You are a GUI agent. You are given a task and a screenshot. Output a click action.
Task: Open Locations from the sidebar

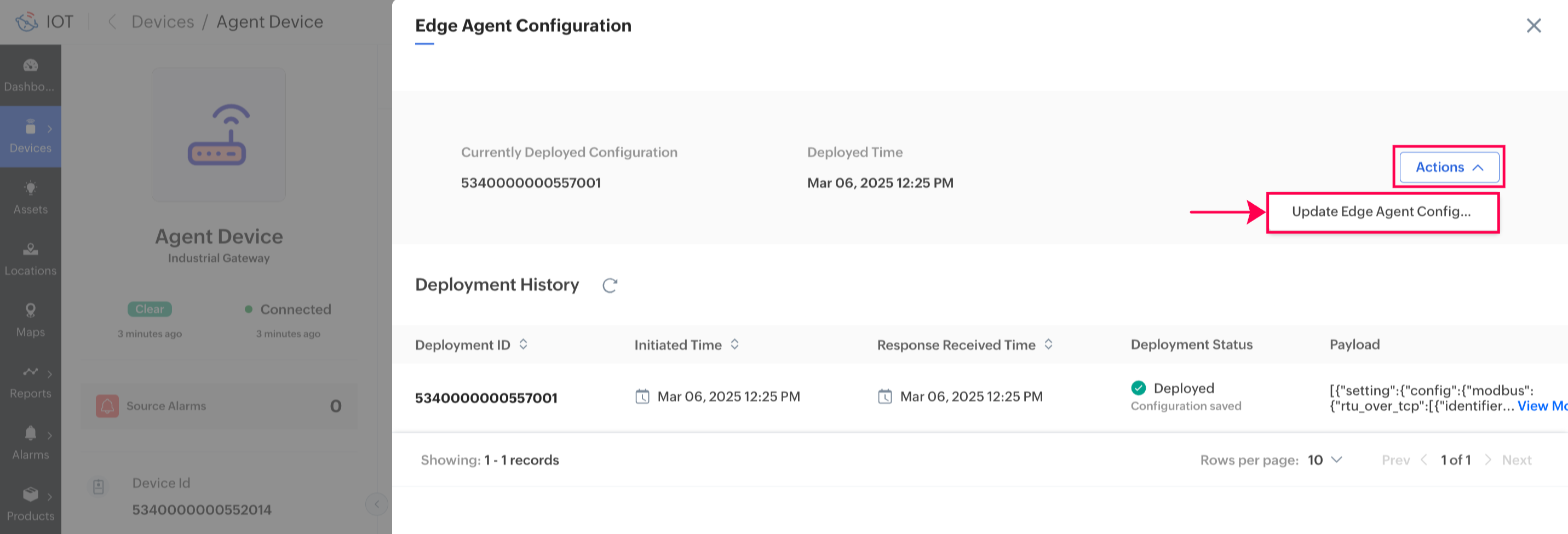pos(31,259)
